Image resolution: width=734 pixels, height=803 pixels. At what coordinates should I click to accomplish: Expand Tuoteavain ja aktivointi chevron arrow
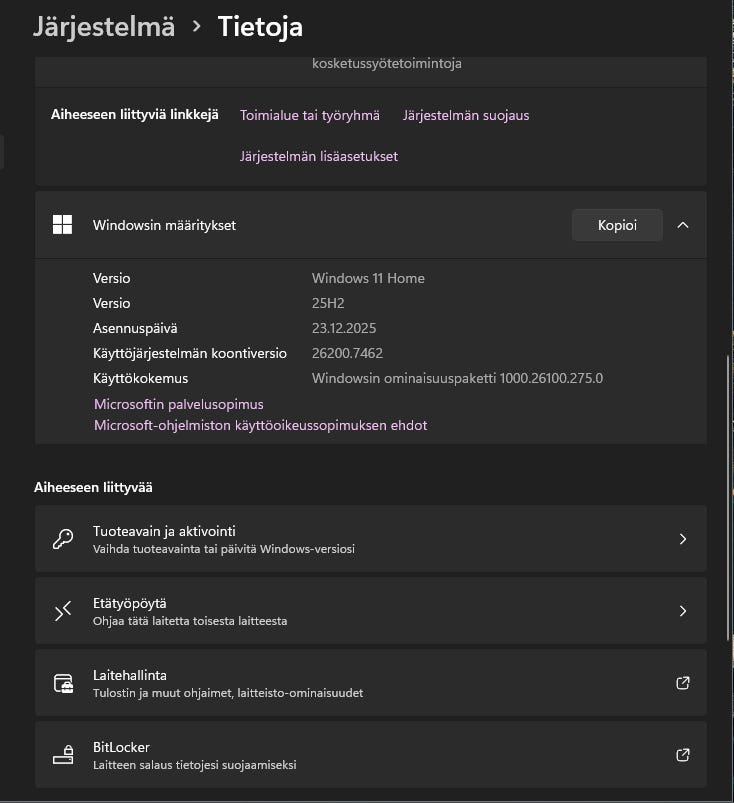[683, 539]
